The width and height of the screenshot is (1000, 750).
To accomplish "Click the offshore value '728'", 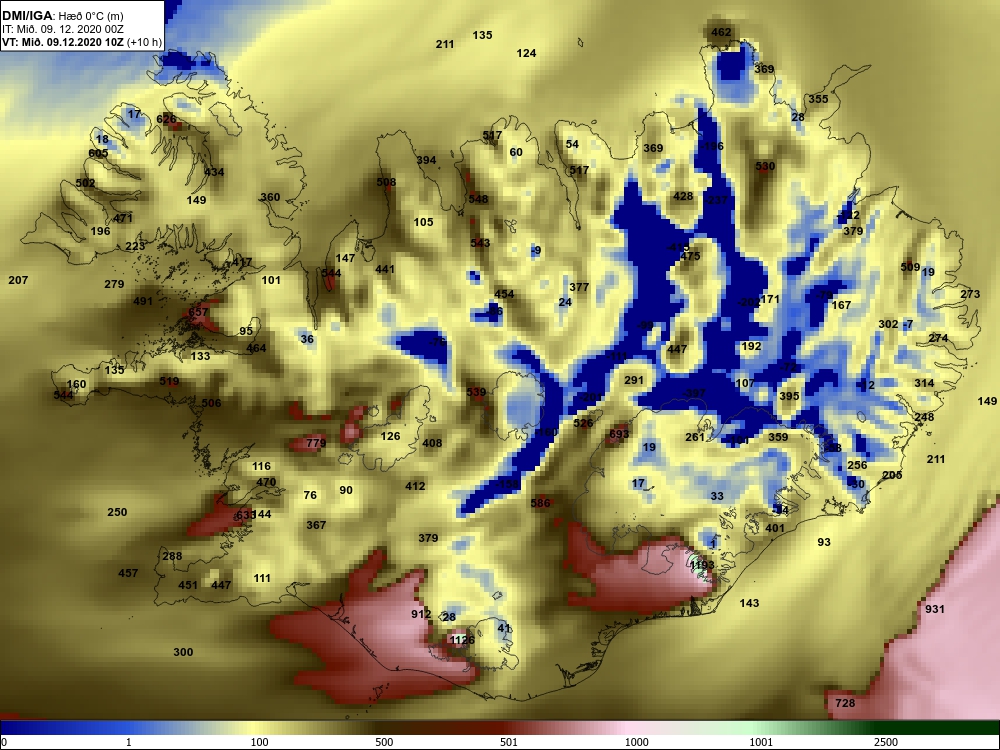I will (845, 703).
